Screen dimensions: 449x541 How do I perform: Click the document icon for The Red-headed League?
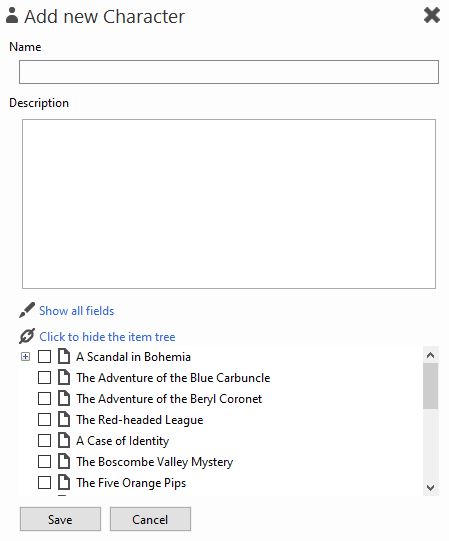tap(64, 419)
